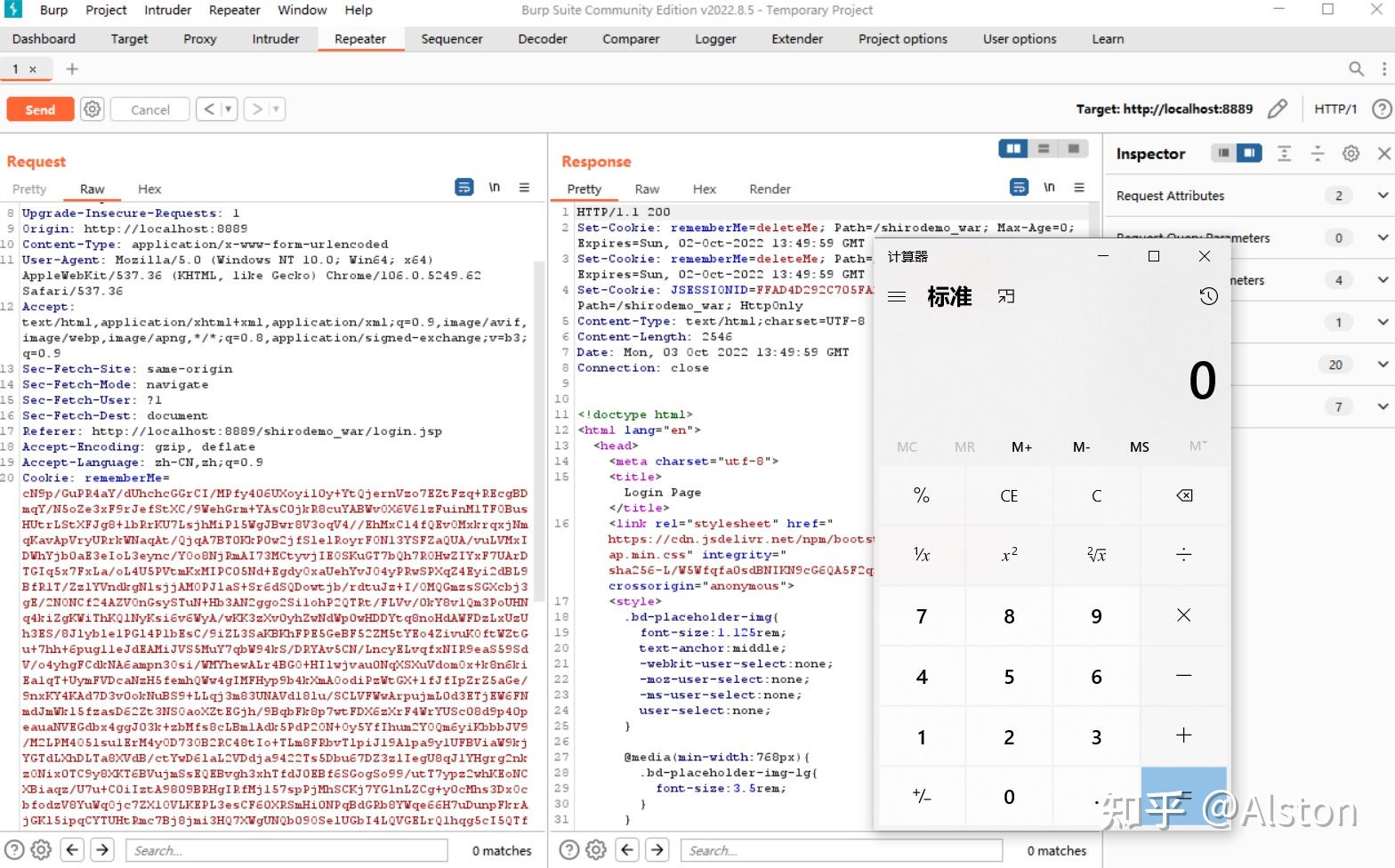Expand the Inspector section showing count 4
Image resolution: width=1395 pixels, height=868 pixels.
click(1383, 280)
